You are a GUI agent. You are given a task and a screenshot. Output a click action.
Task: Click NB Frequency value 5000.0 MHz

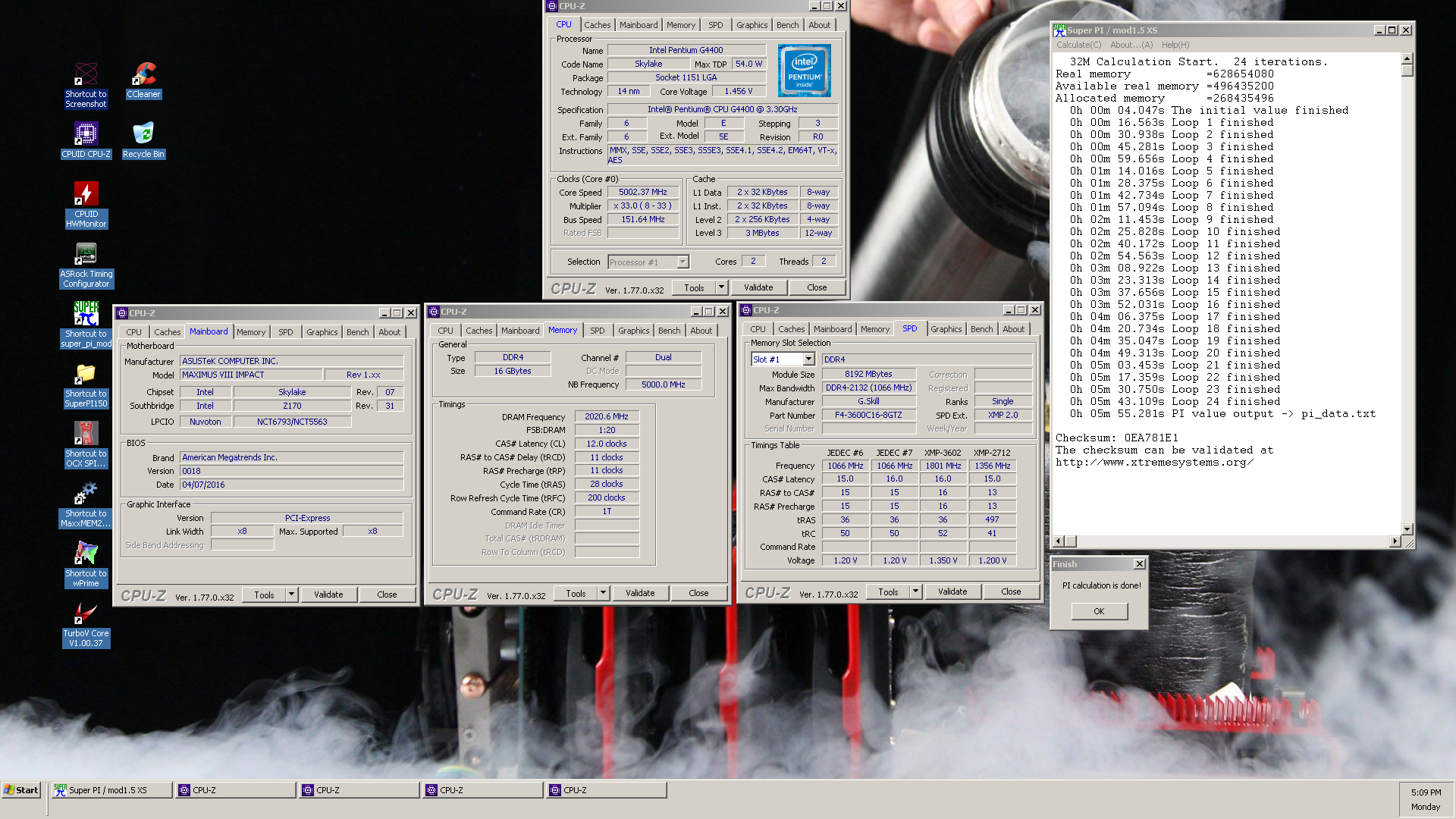[x=663, y=384]
